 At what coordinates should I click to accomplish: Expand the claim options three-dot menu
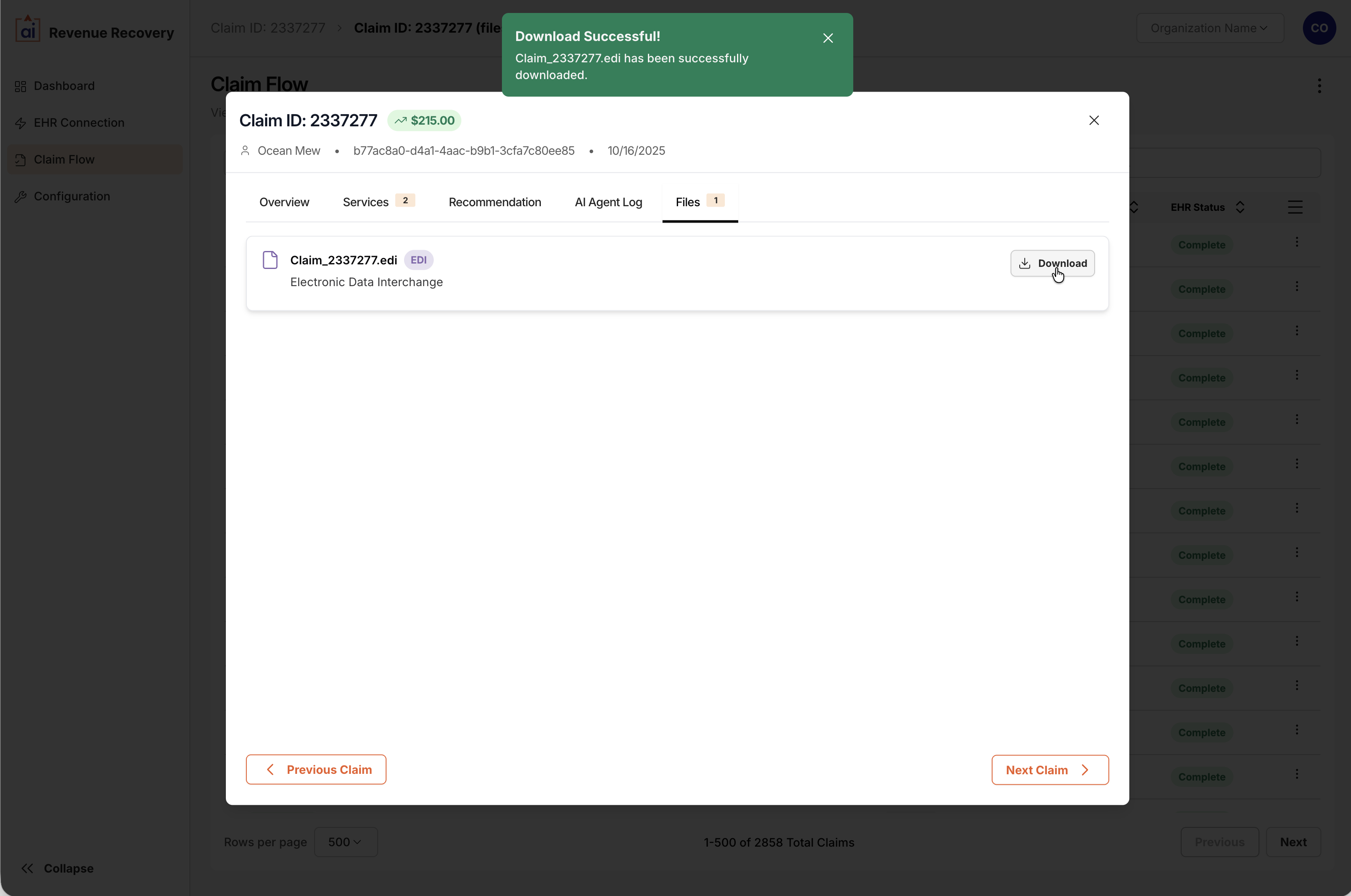pyautogui.click(x=1320, y=86)
